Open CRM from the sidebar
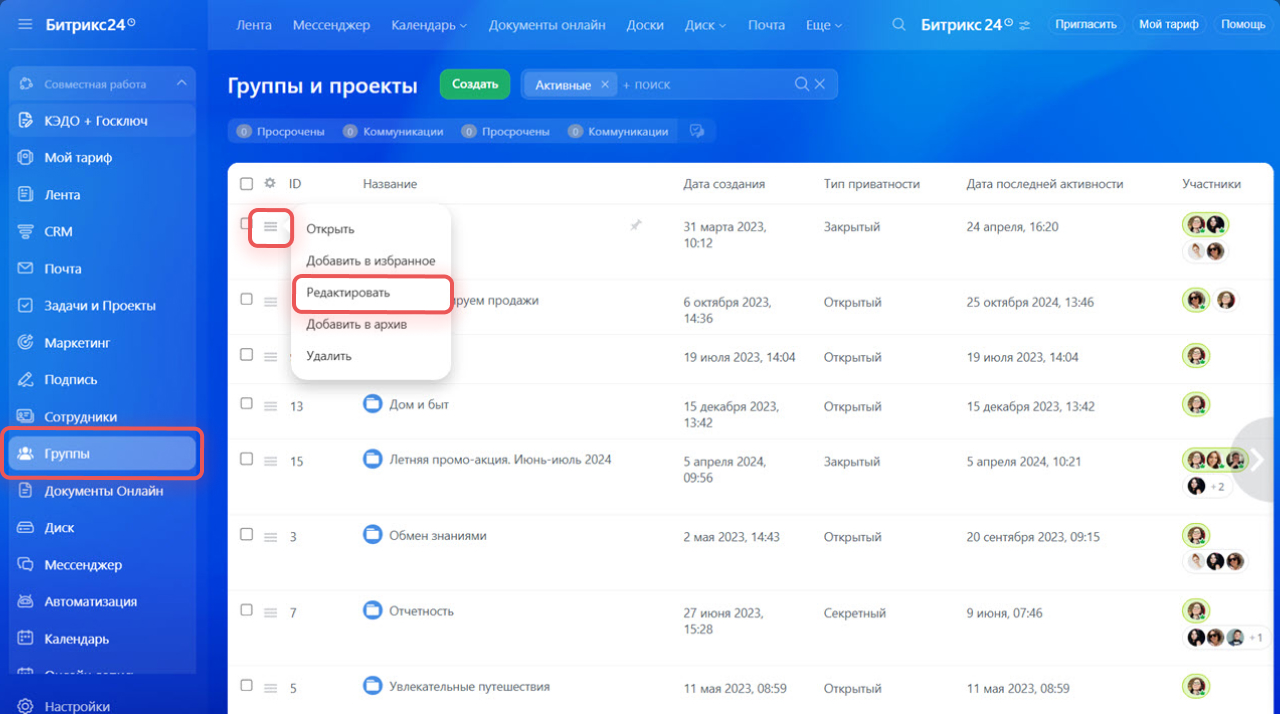Screen dimensions: 1280x714 click(x=102, y=232)
